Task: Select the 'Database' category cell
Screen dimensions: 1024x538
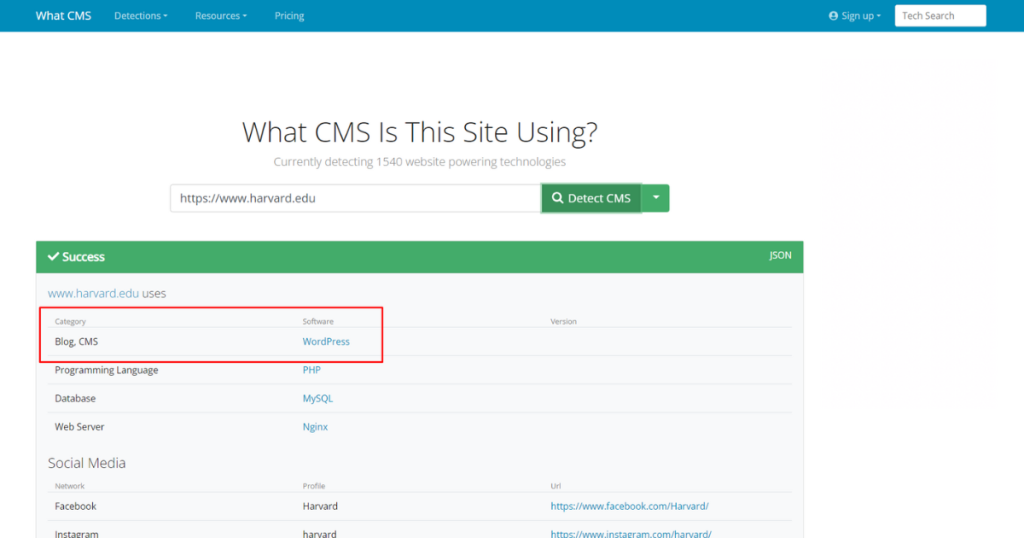Action: pos(75,398)
